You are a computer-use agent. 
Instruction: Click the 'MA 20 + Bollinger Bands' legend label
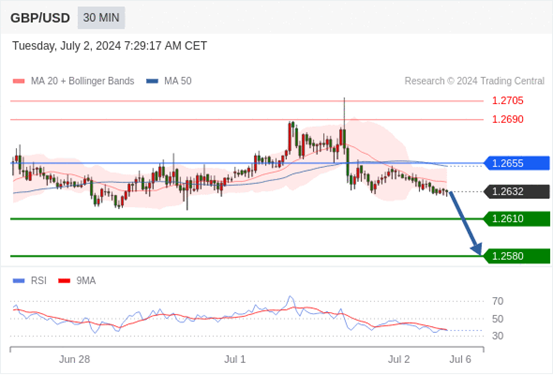click(83, 81)
